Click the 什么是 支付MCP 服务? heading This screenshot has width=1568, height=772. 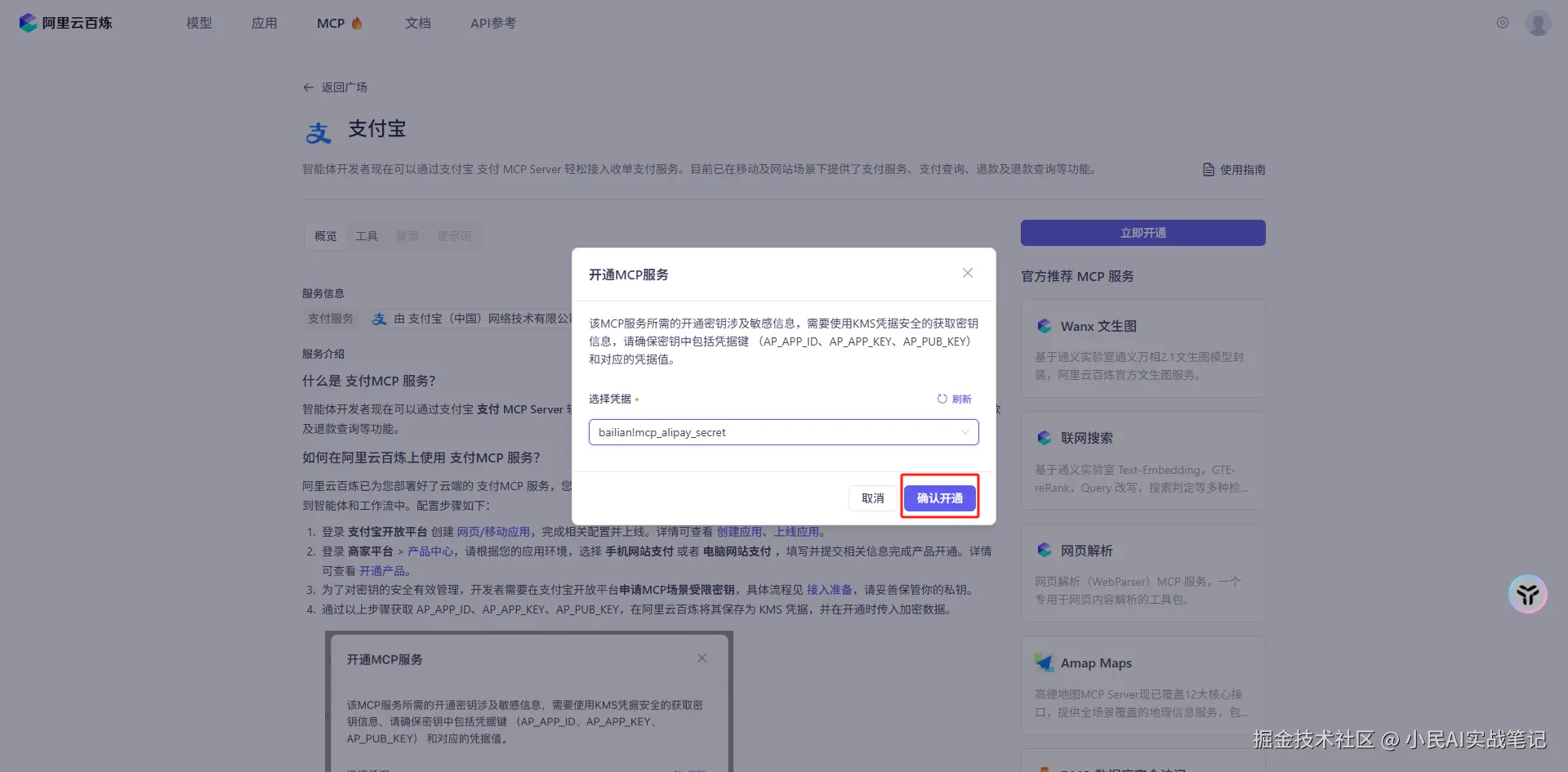click(369, 381)
